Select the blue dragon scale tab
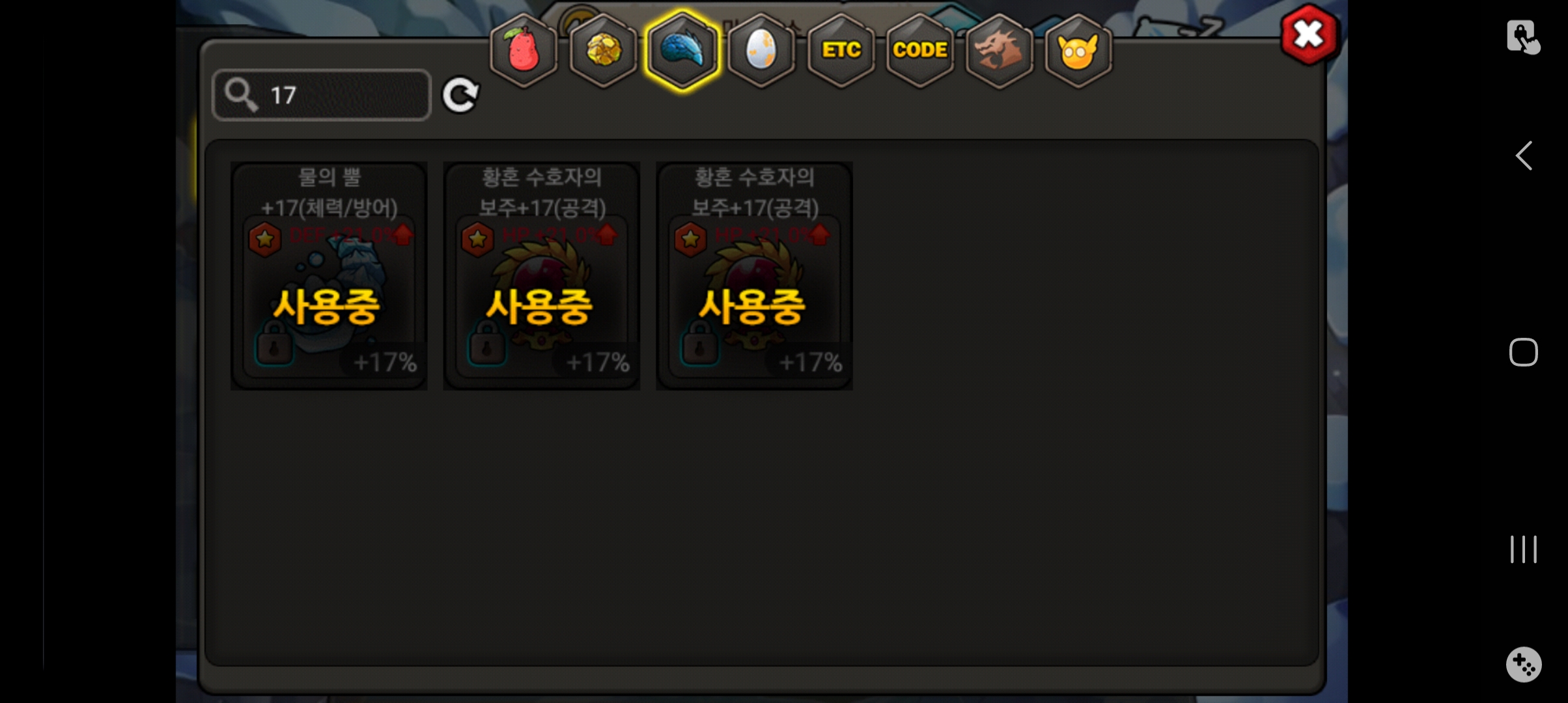Image resolution: width=1568 pixels, height=703 pixels. point(682,51)
